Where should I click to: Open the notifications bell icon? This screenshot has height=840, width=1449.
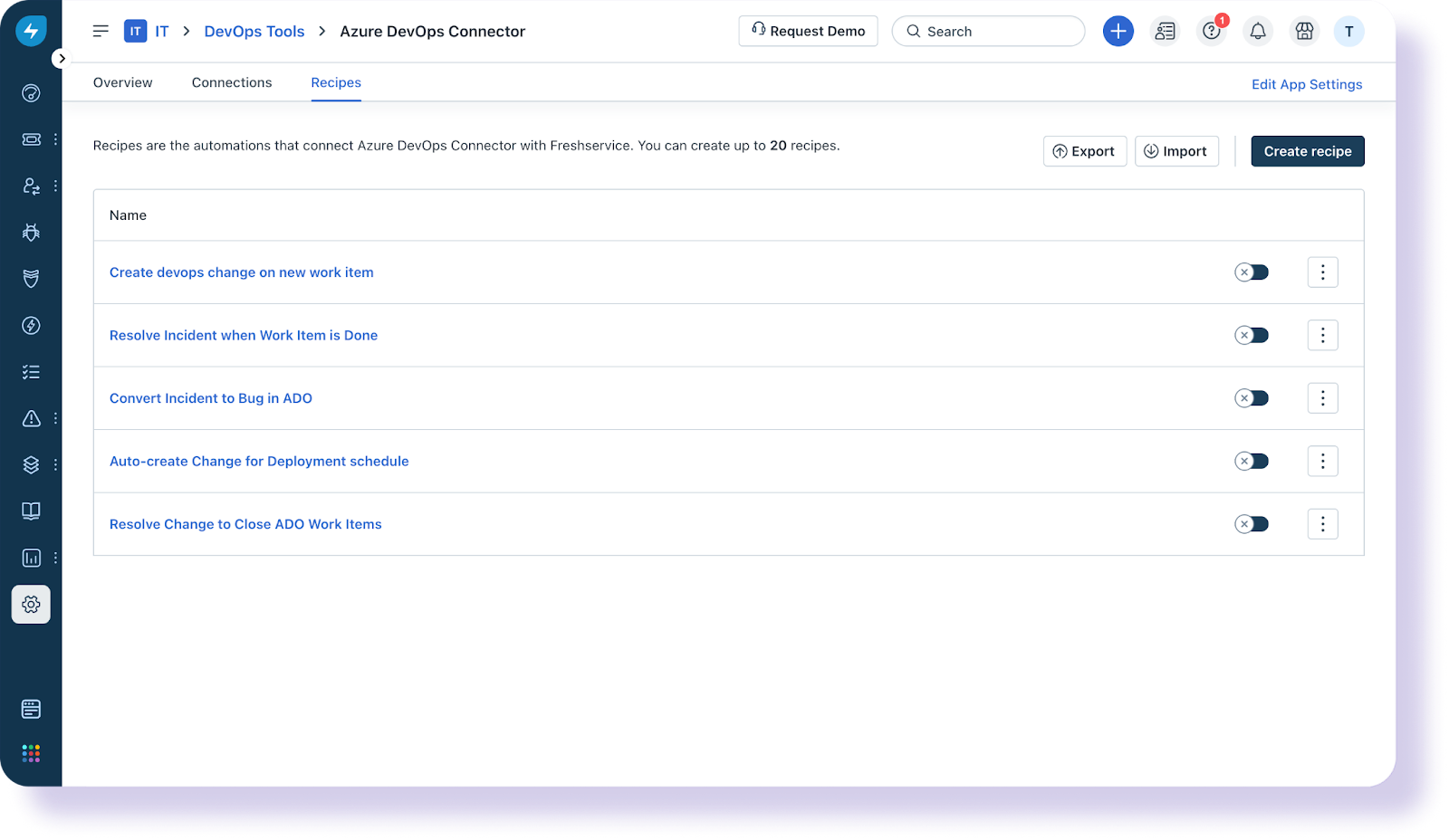coord(1258,31)
